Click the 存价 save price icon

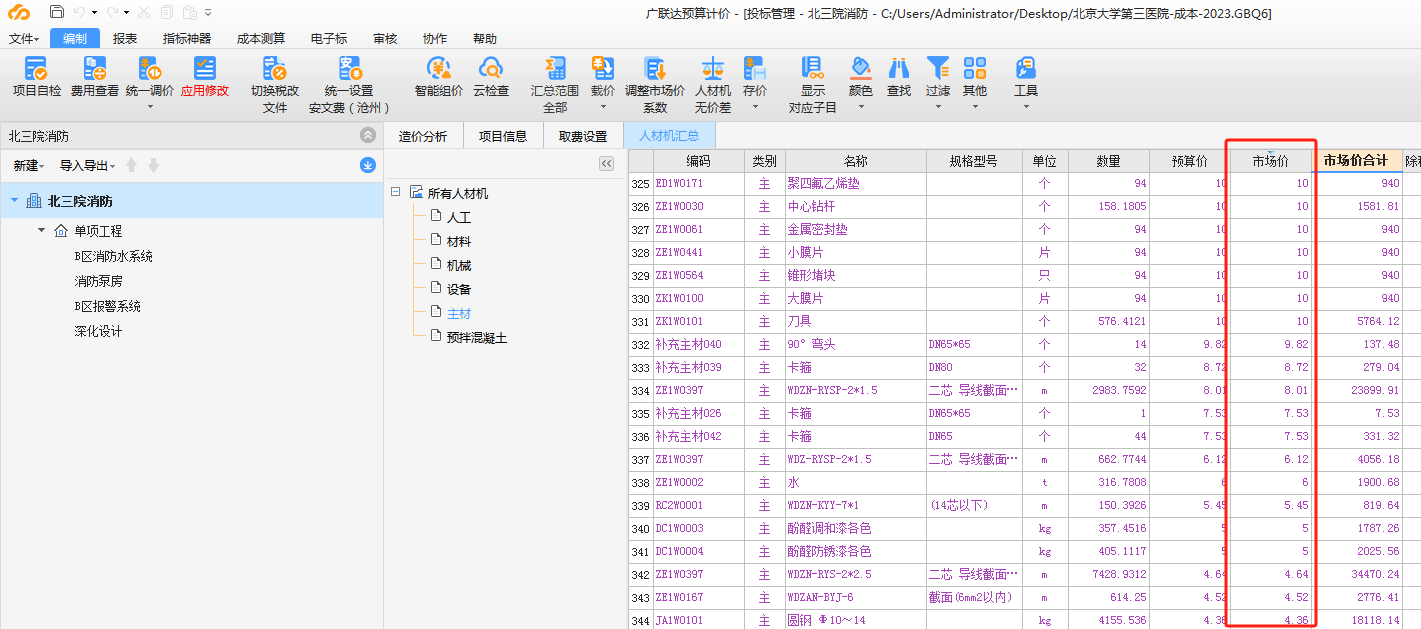click(755, 68)
